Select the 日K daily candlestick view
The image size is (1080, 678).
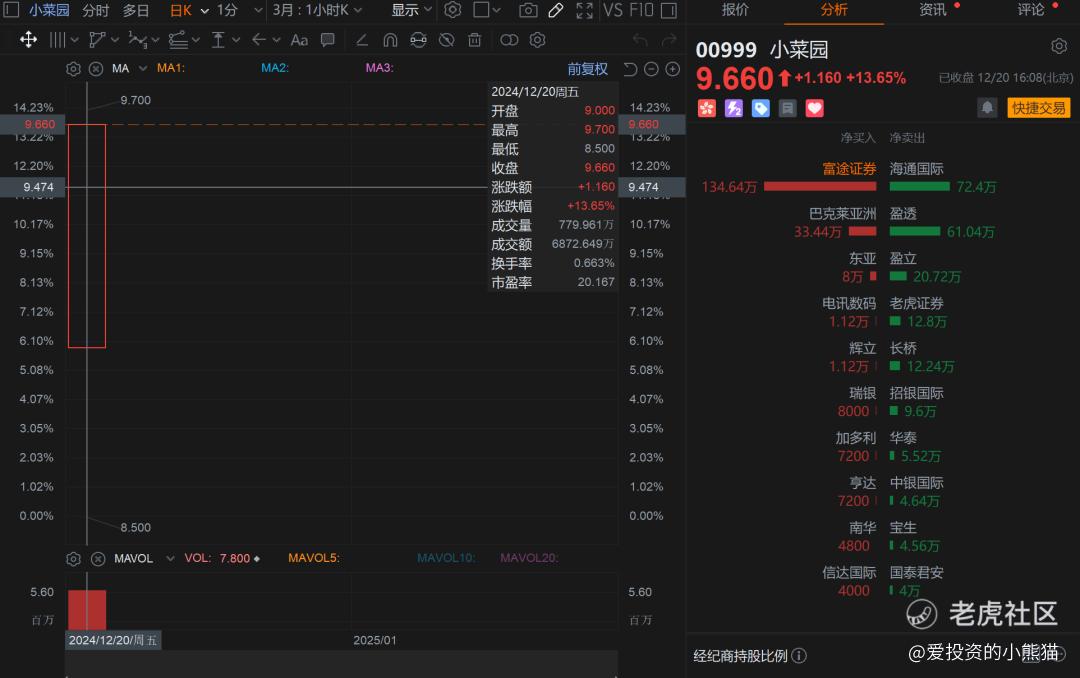(180, 10)
